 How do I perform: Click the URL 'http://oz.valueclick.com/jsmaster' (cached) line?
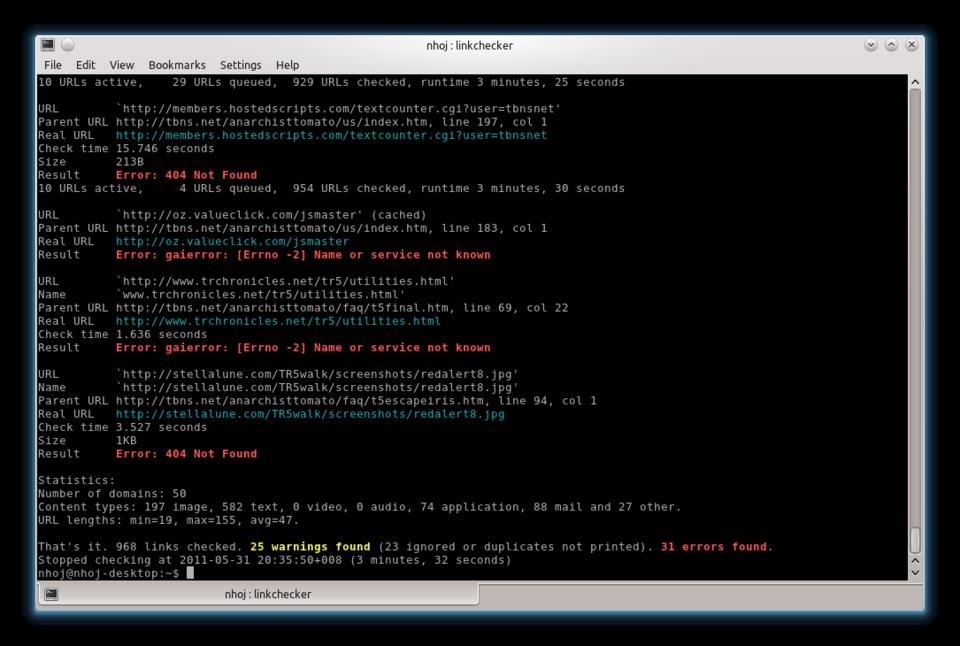coord(232,215)
